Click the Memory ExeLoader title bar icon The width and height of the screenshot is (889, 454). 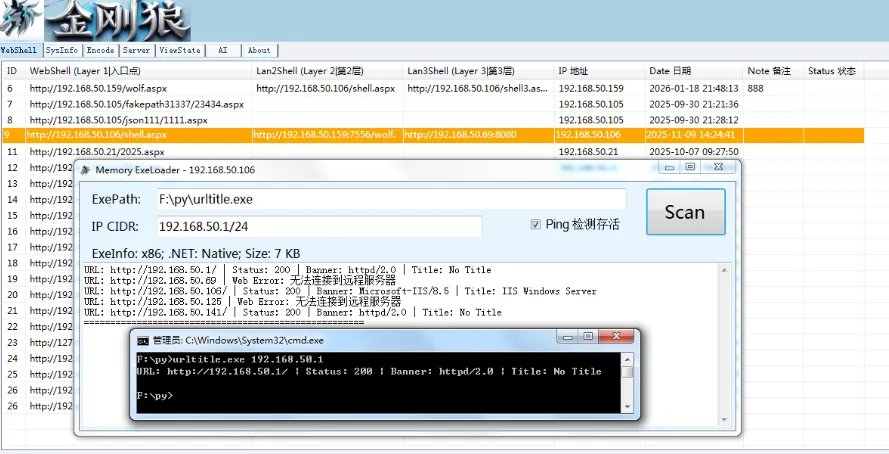(85, 169)
